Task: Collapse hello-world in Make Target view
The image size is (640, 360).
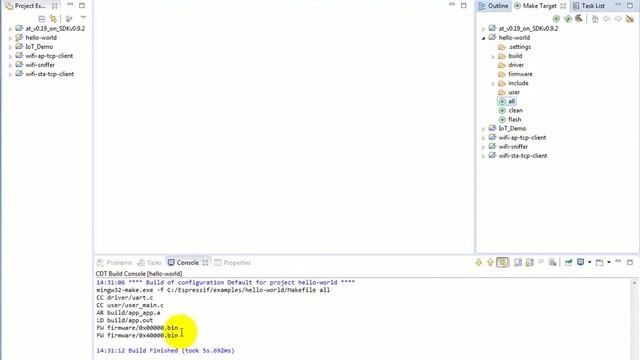Action: click(x=484, y=38)
